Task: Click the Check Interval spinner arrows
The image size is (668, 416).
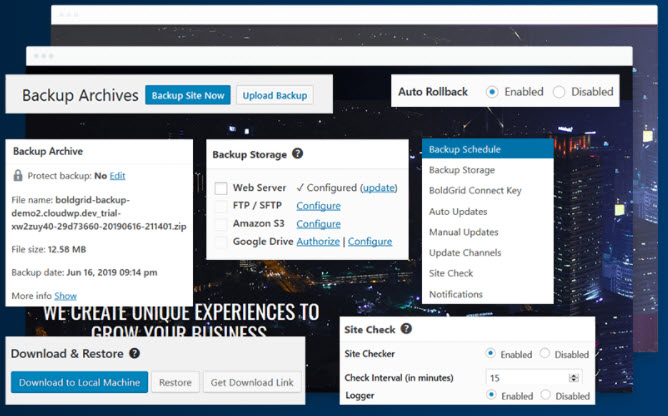Action: coord(573,378)
